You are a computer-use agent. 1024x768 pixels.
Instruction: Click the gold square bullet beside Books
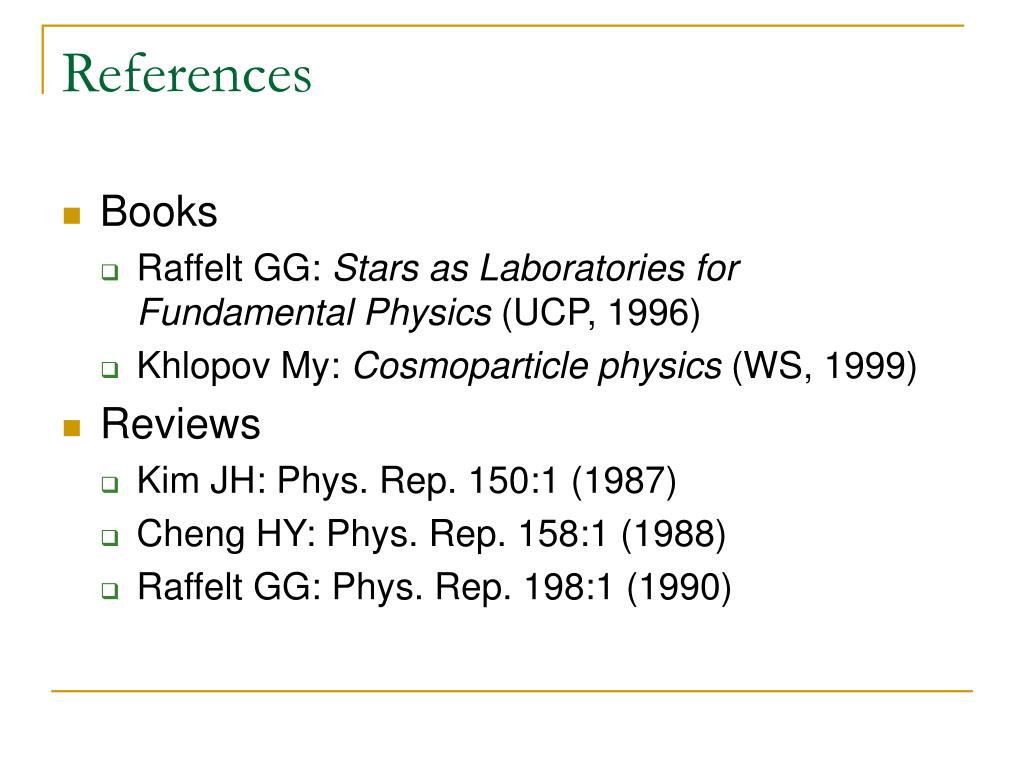pos(72,216)
